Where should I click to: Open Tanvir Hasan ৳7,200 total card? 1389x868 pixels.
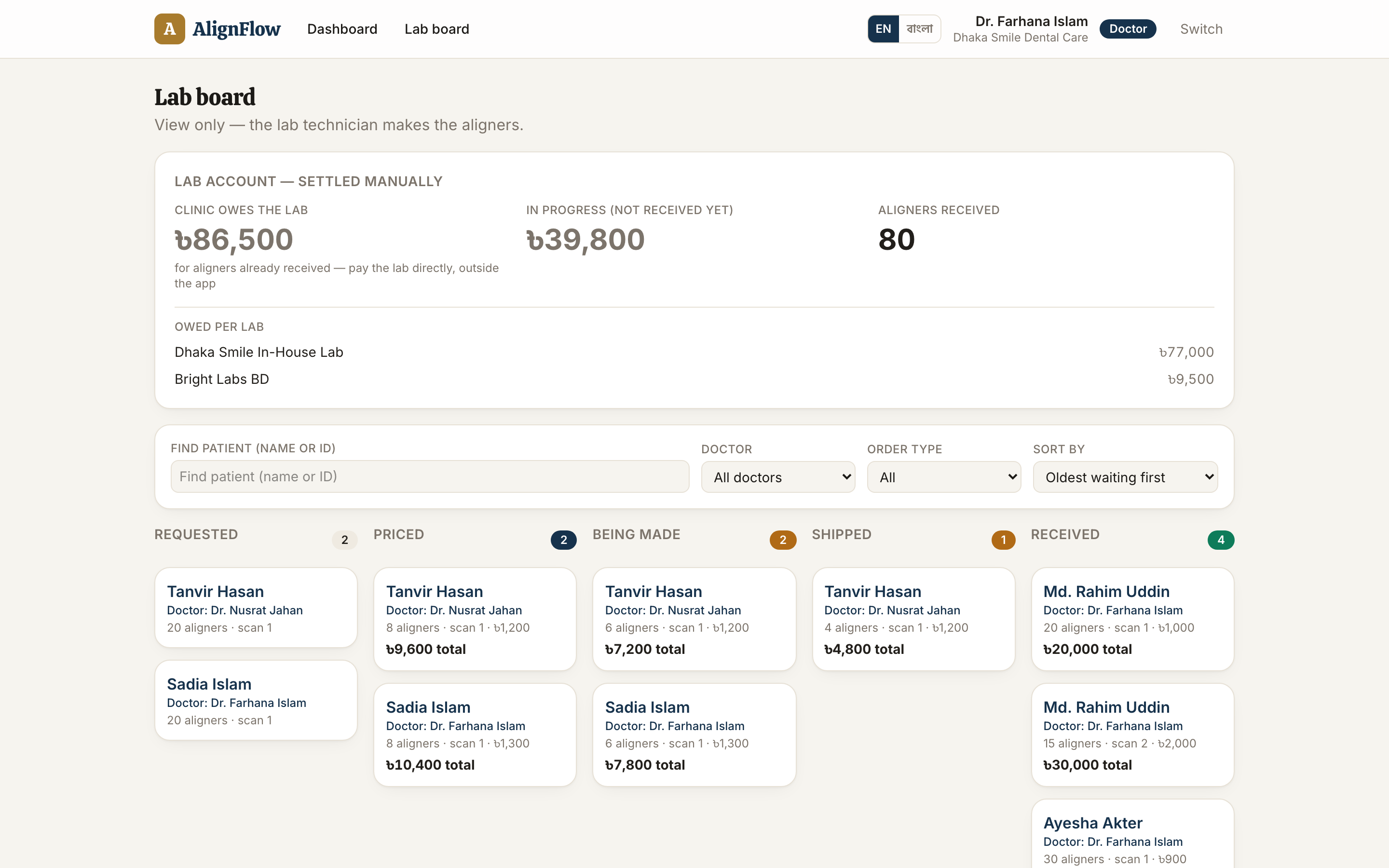[694, 620]
